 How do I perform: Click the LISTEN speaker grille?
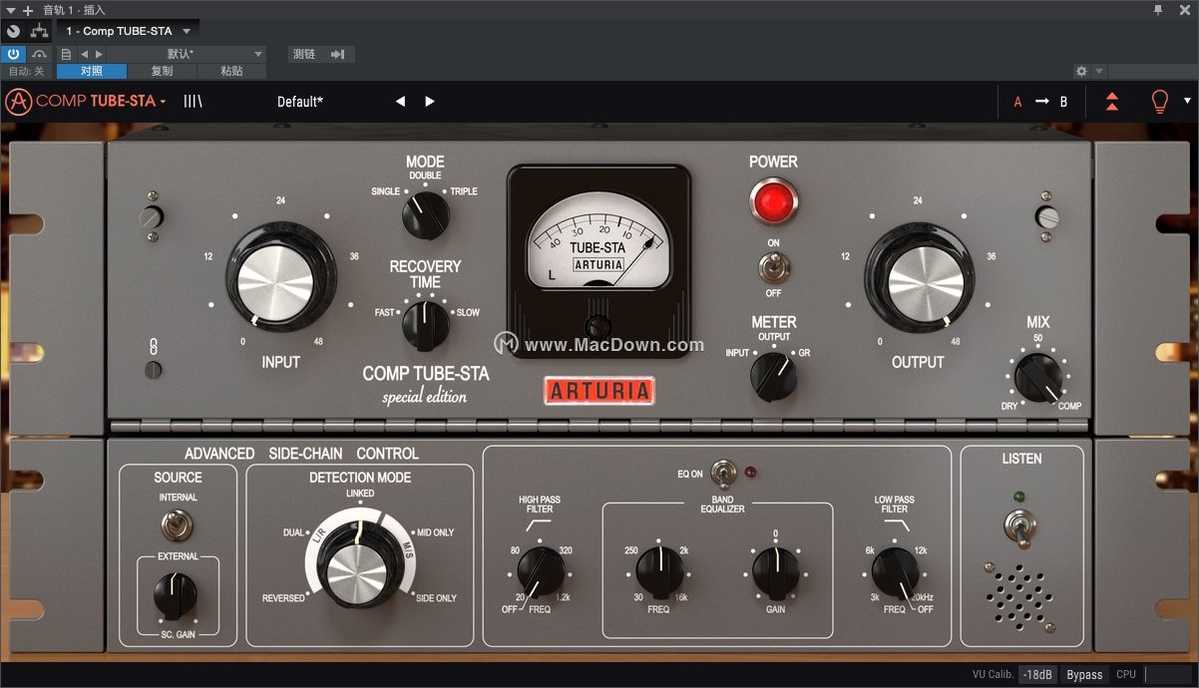pyautogui.click(x=1020, y=598)
